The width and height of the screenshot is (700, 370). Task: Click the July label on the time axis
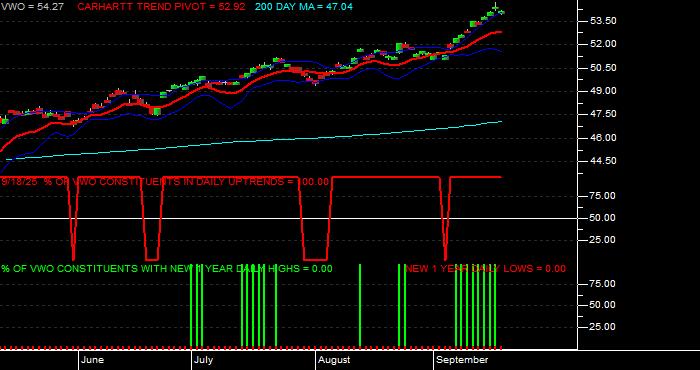pyautogui.click(x=204, y=360)
